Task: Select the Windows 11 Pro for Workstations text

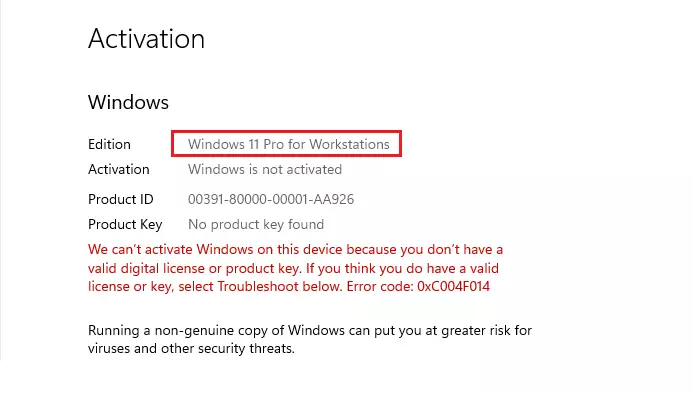Action: tap(289, 144)
